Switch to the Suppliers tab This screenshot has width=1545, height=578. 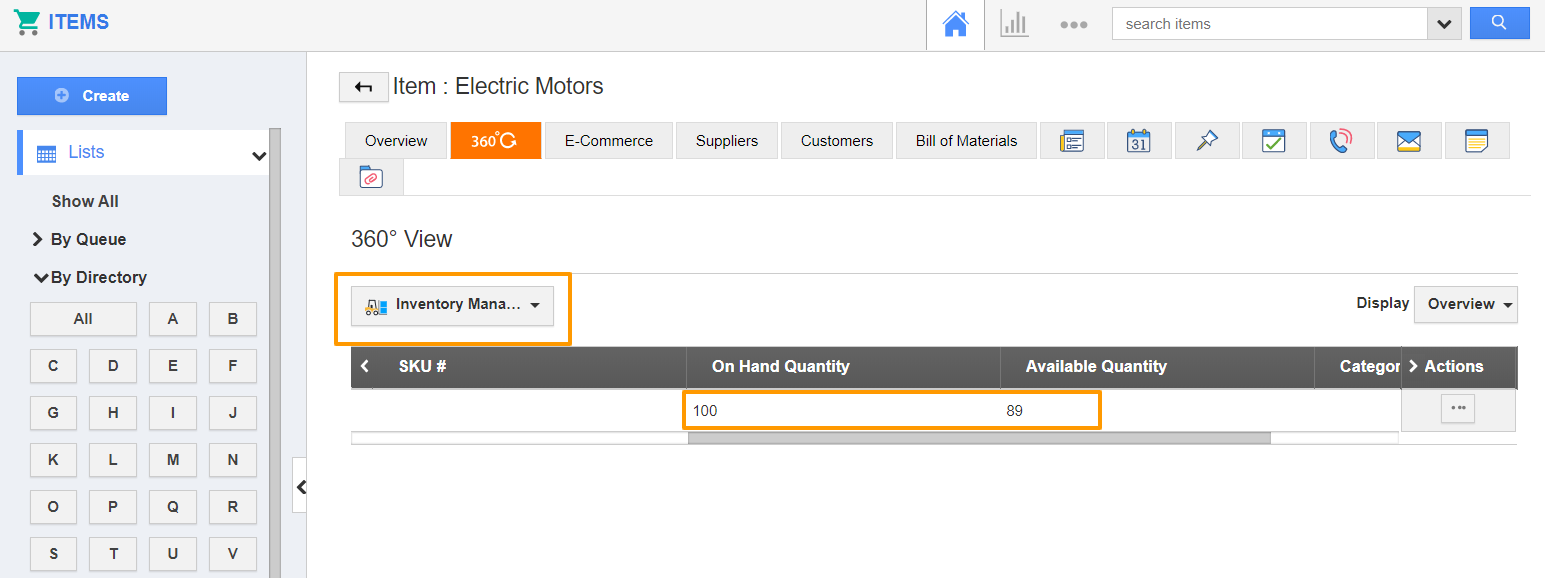point(727,140)
